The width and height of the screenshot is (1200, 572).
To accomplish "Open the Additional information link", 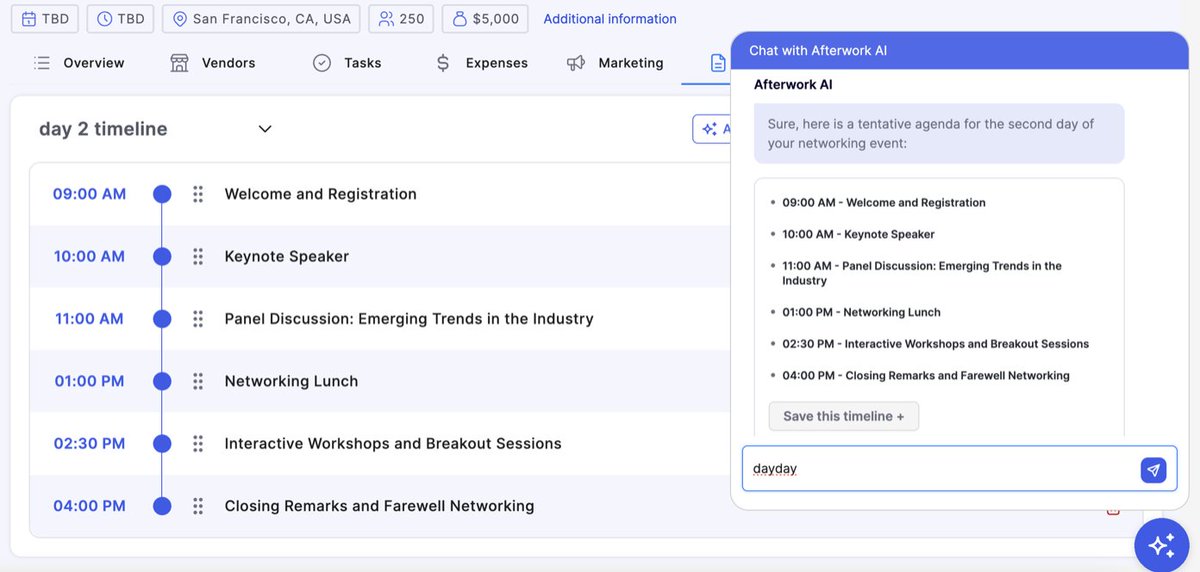I will 610,19.
